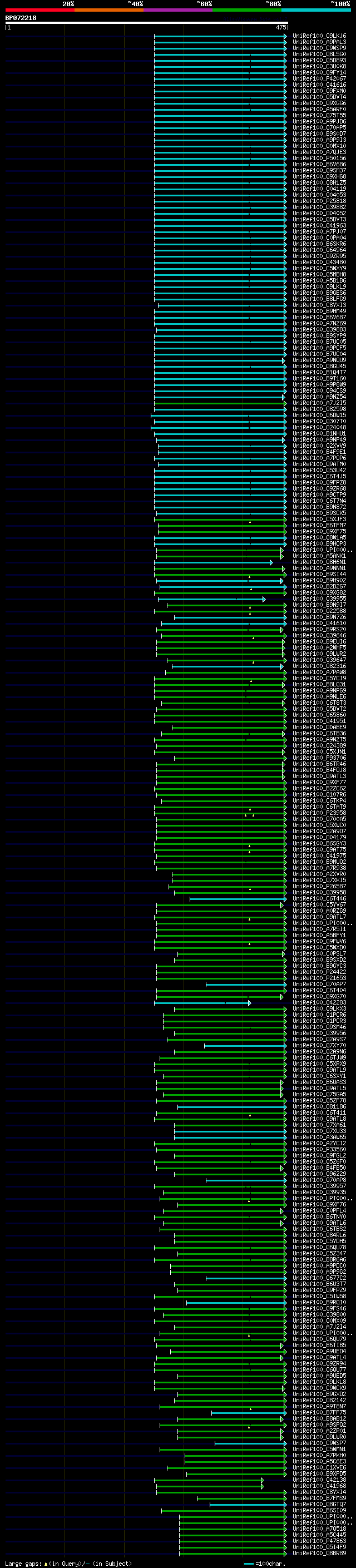Click the cyan ~100% identity legend bar

tap(316, 10)
